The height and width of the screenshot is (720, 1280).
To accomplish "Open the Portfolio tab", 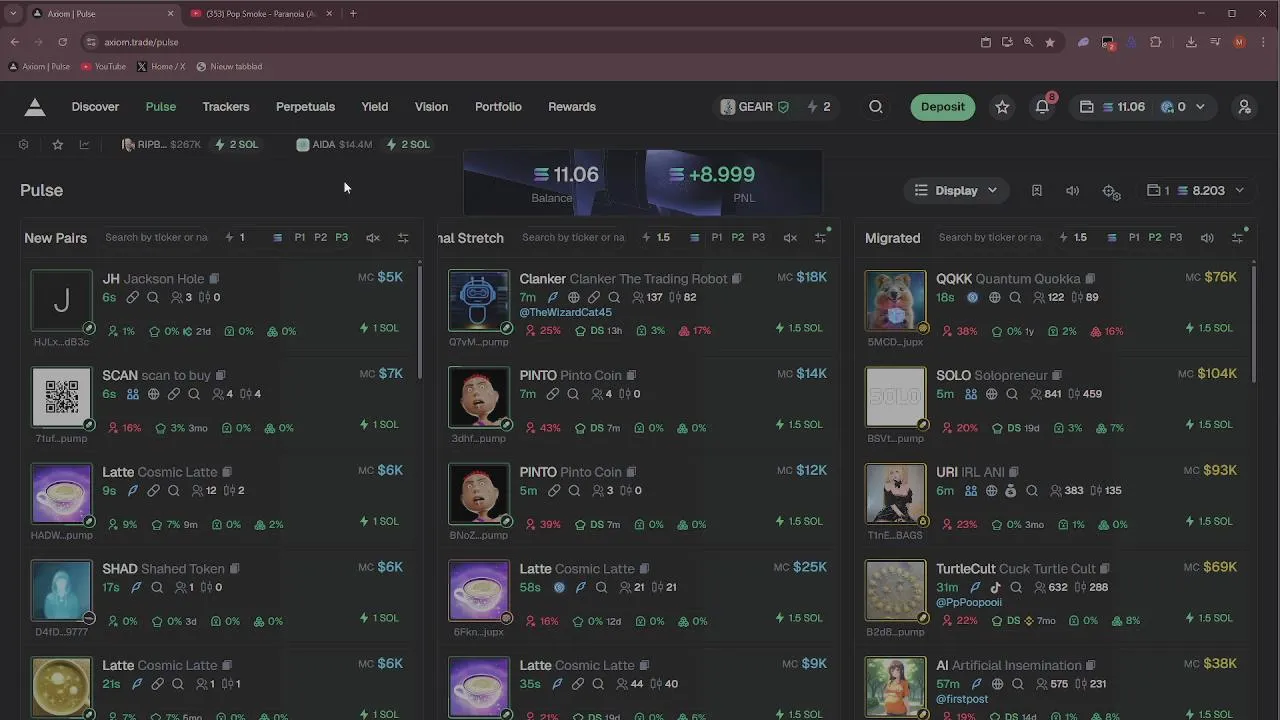I will click(498, 107).
